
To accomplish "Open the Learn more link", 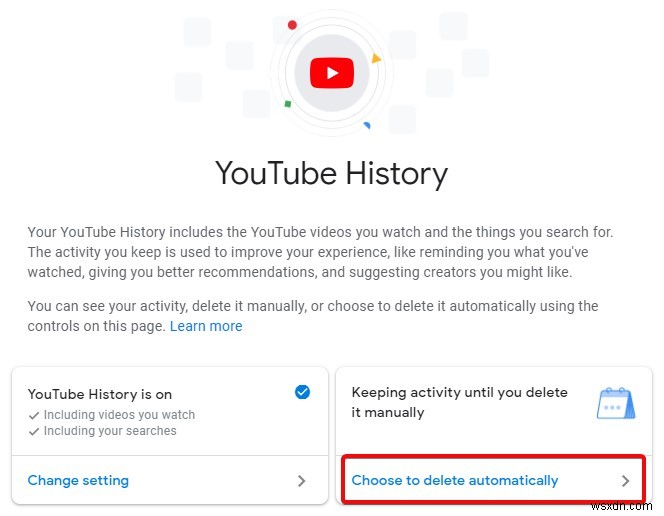I will pos(206,326).
